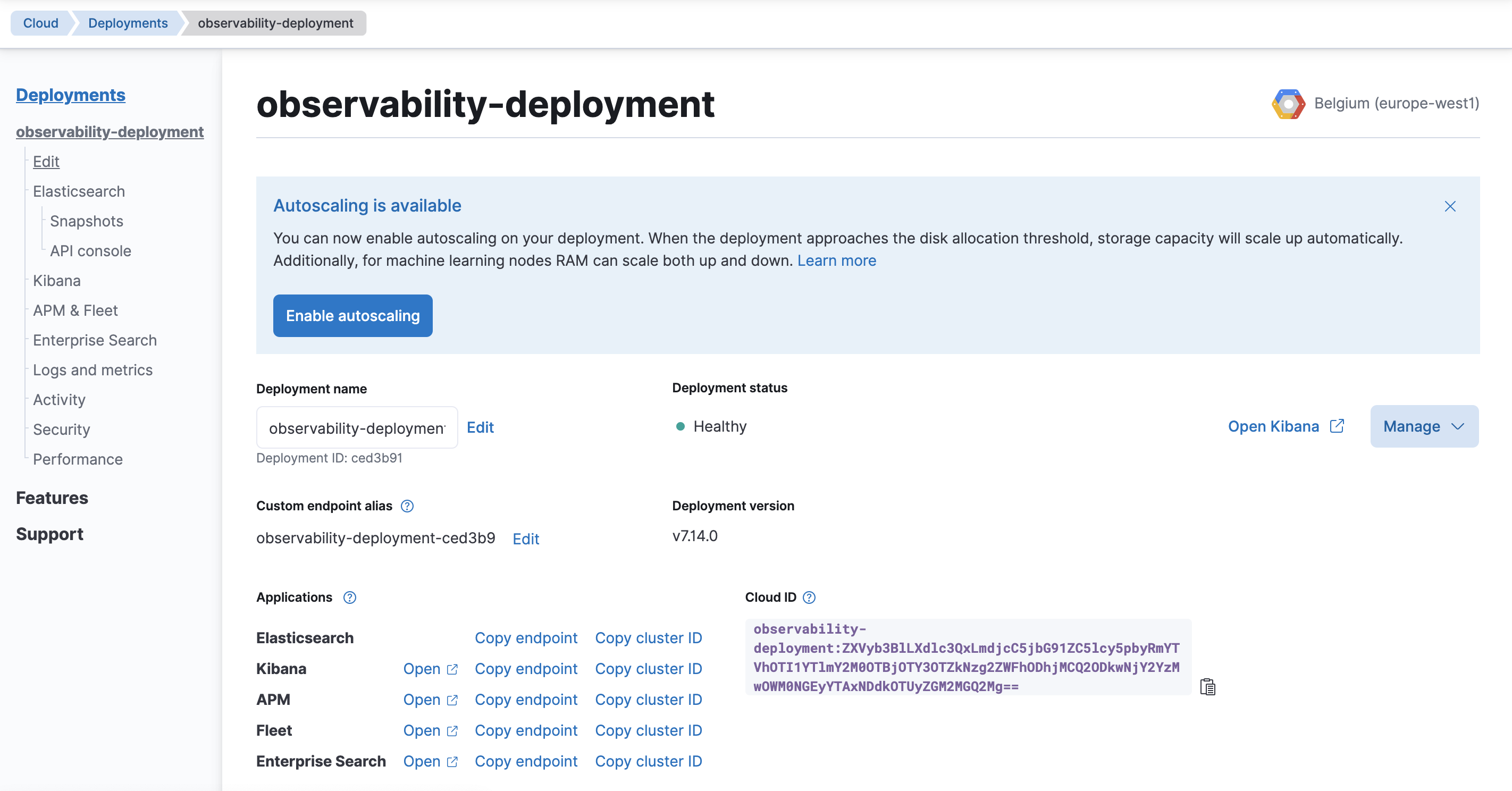This screenshot has width=1512, height=791.
Task: Open Snapshots in sidebar navigation
Action: [x=86, y=221]
